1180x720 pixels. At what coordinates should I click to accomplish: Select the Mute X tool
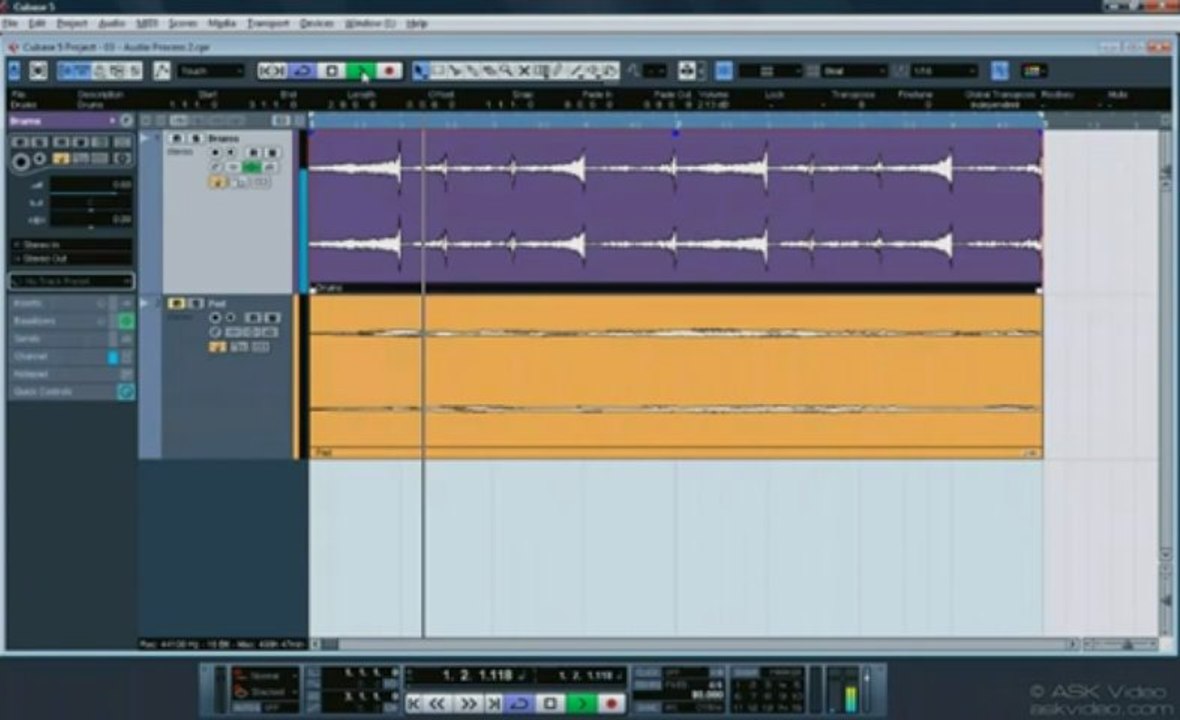tap(524, 71)
